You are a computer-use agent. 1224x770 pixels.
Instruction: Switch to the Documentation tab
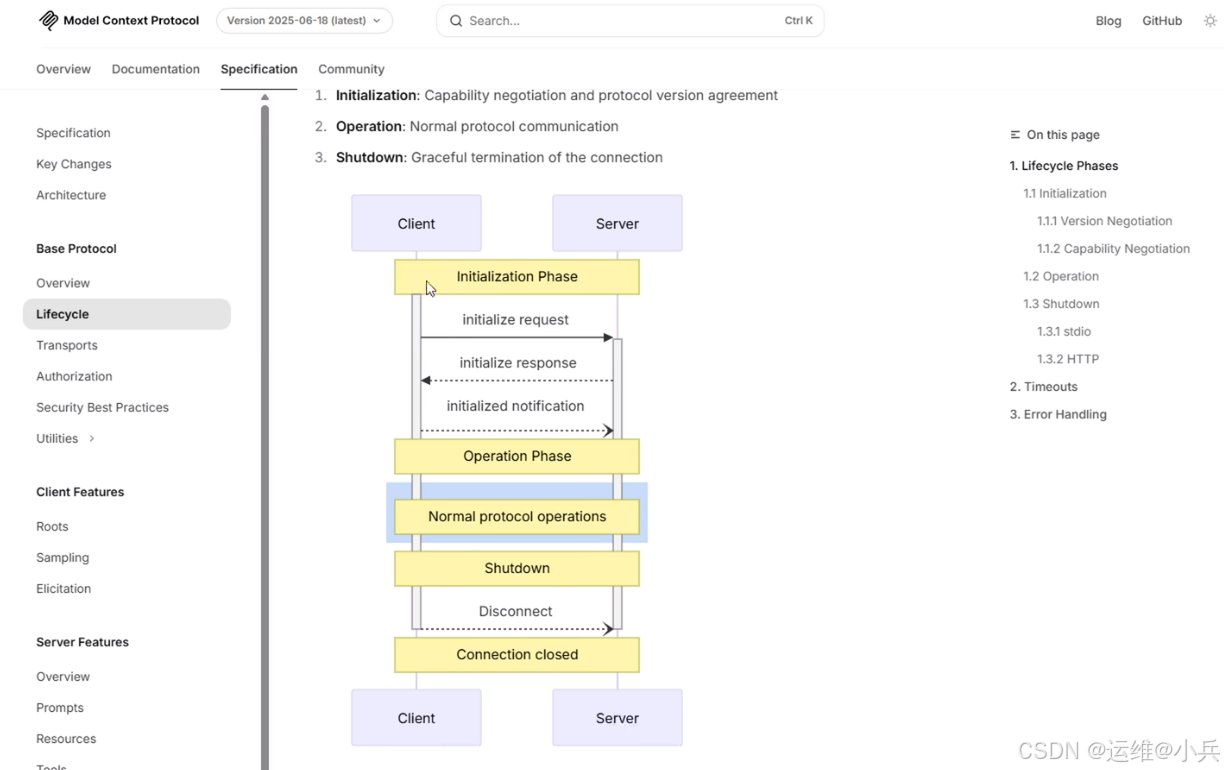coord(156,69)
